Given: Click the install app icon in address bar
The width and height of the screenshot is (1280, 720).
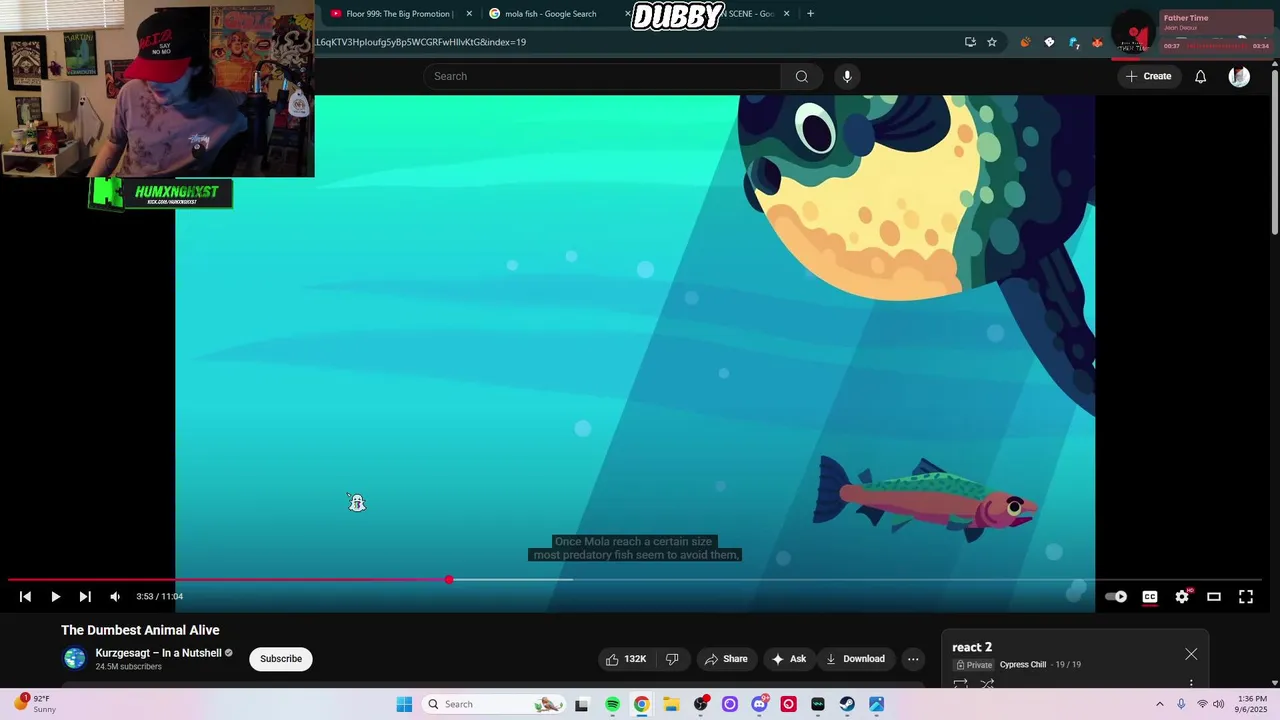Looking at the screenshot, I should click(970, 42).
